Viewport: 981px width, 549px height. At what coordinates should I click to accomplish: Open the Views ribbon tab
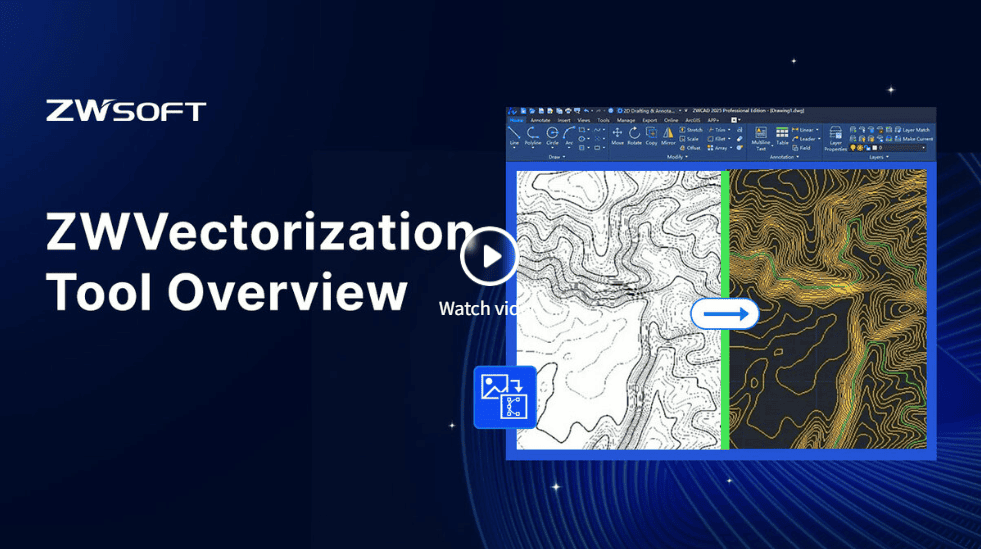coord(584,120)
